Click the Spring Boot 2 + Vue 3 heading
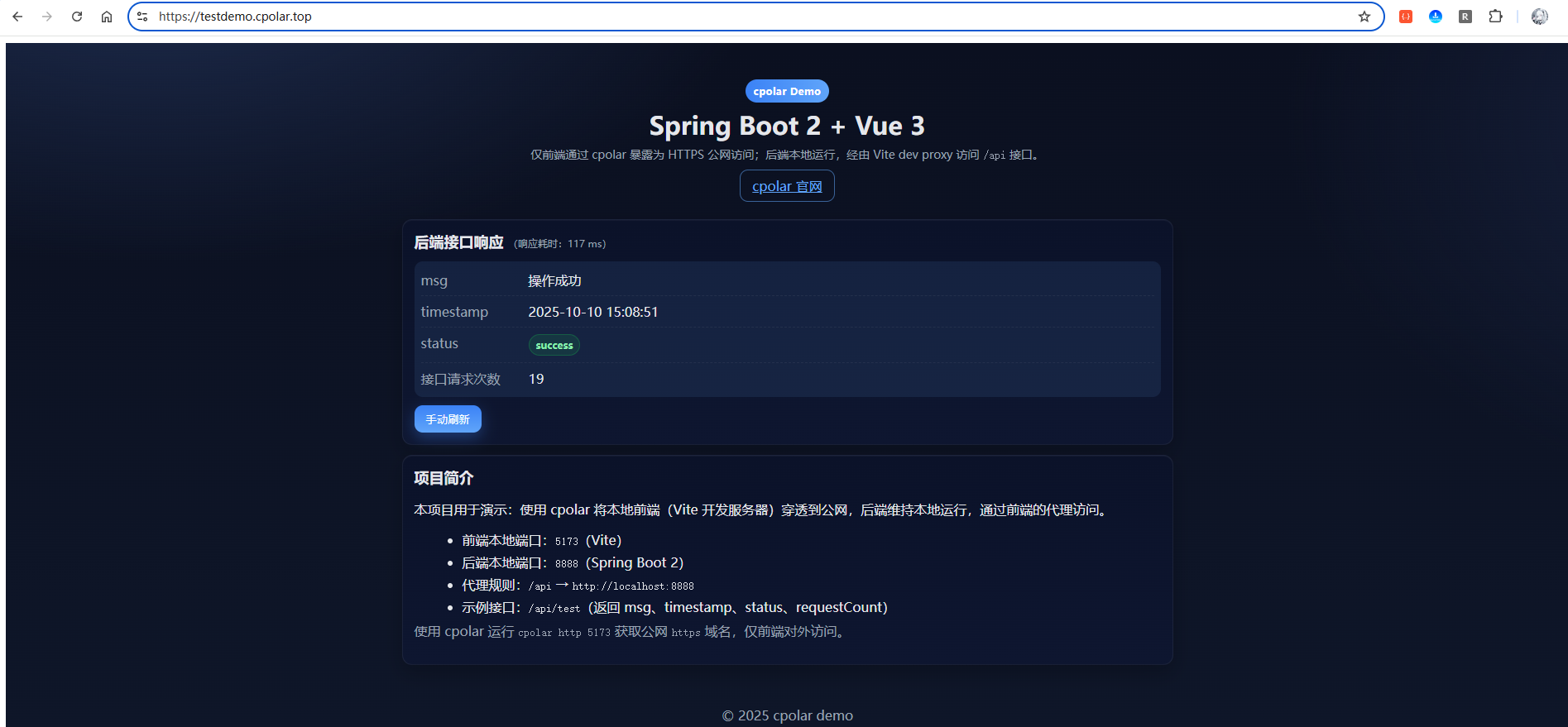The width and height of the screenshot is (1568, 727). (x=787, y=126)
